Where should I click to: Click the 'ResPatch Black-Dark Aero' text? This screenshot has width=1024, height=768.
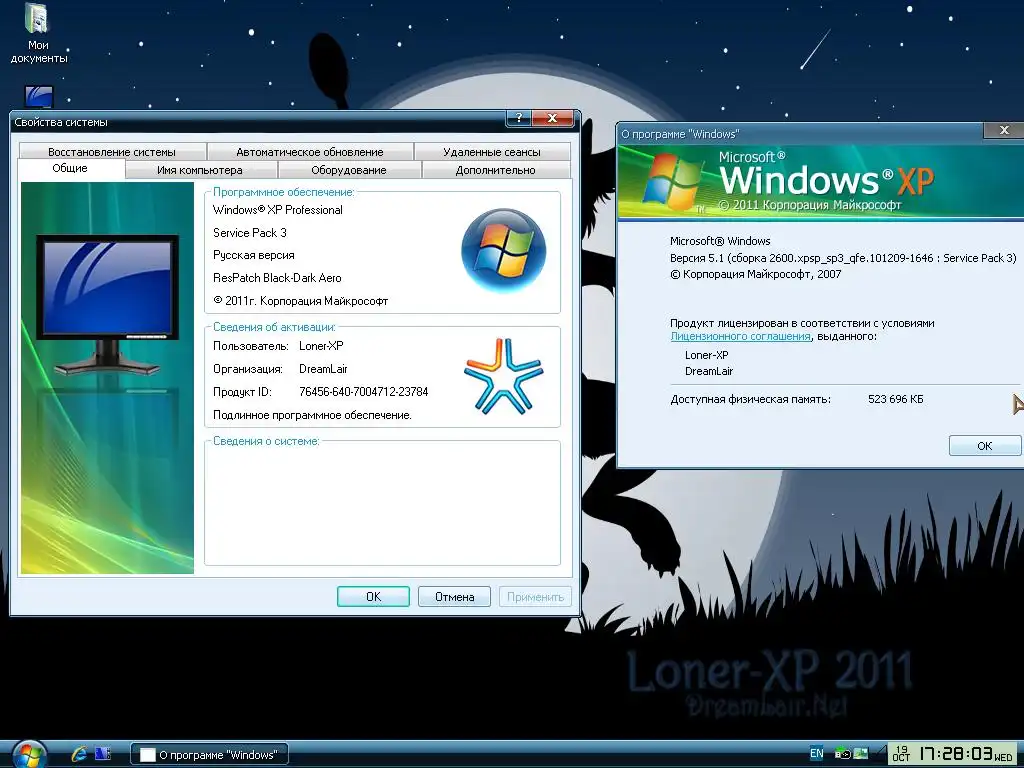277,278
